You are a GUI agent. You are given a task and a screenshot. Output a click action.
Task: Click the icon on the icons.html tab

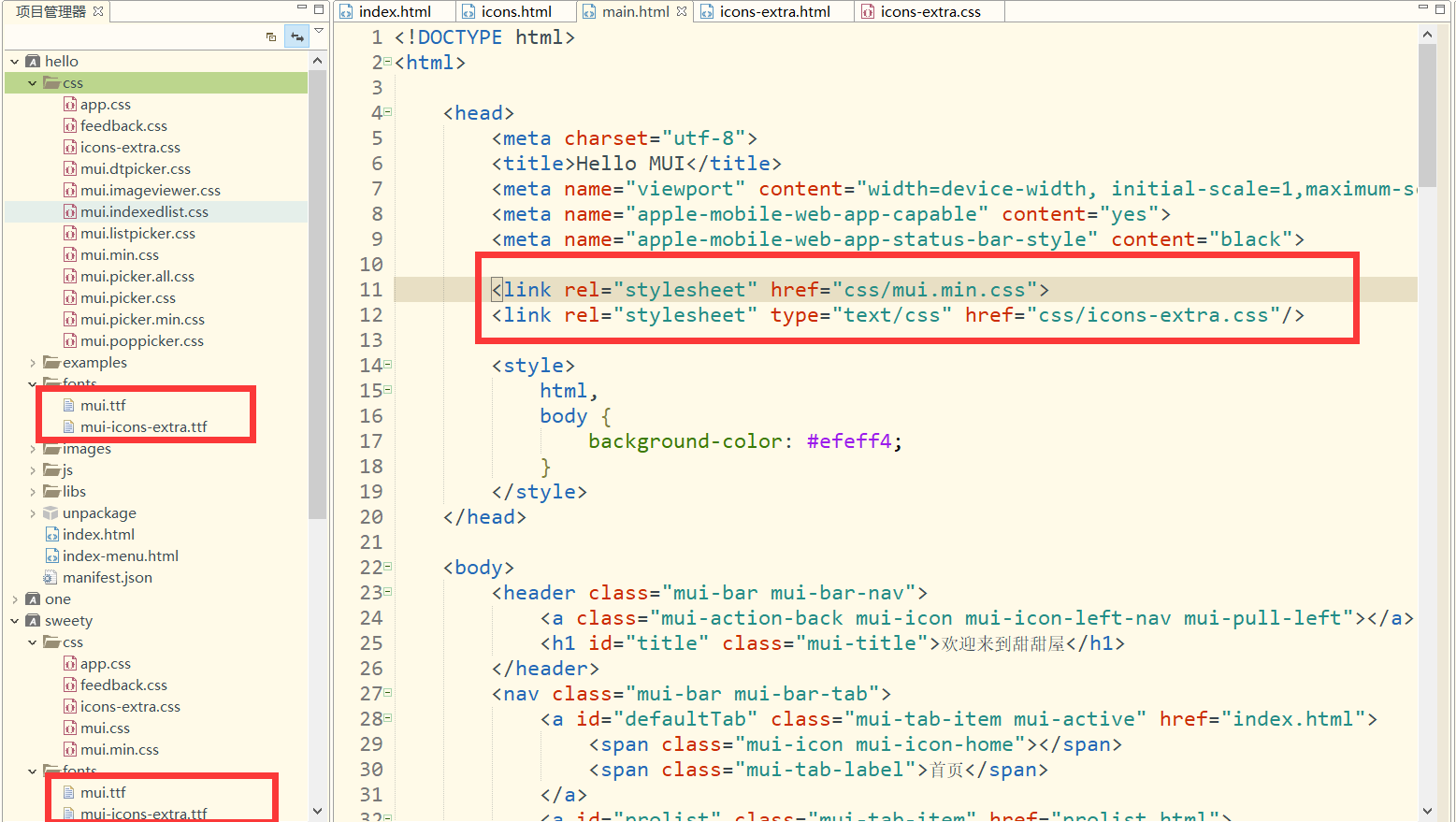click(469, 11)
